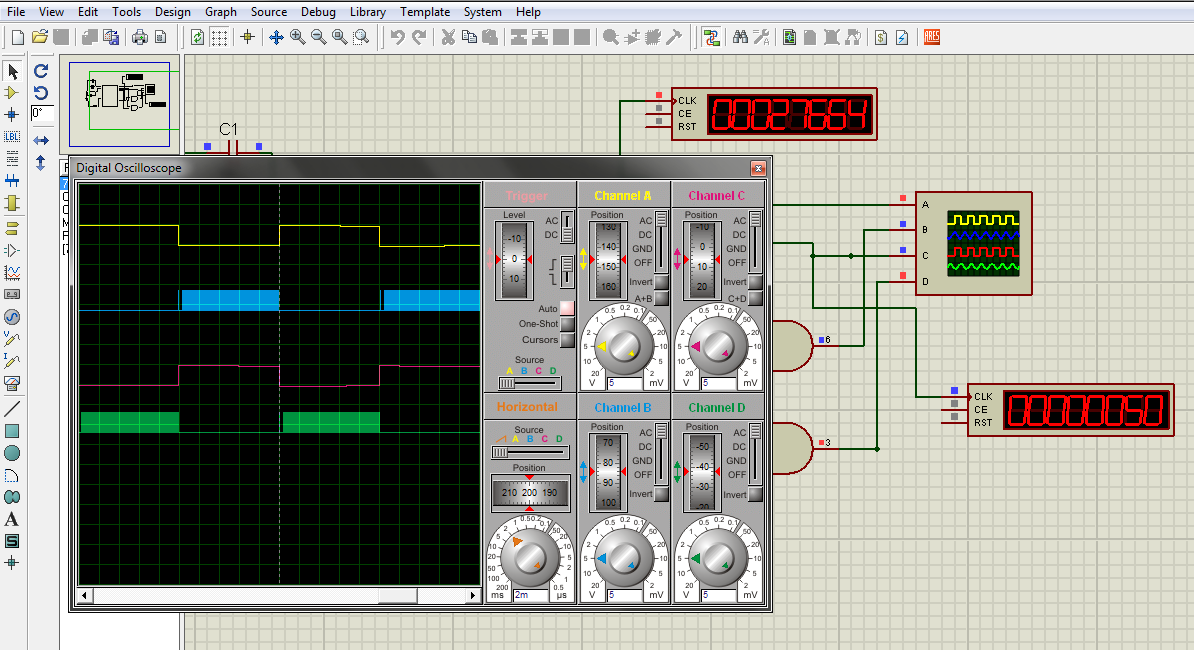Adjust Channel D coupling slider

(756, 454)
